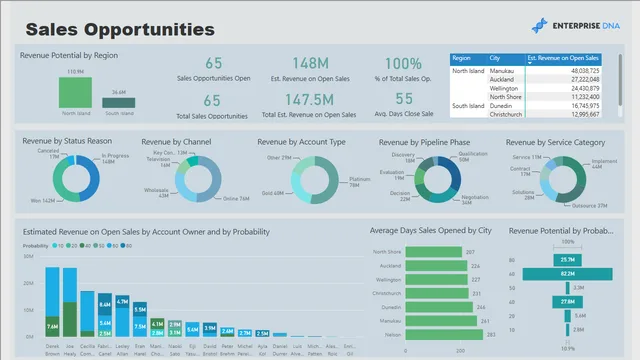
Task: Toggle probability 20 legend dot
Action: pyautogui.click(x=69, y=246)
